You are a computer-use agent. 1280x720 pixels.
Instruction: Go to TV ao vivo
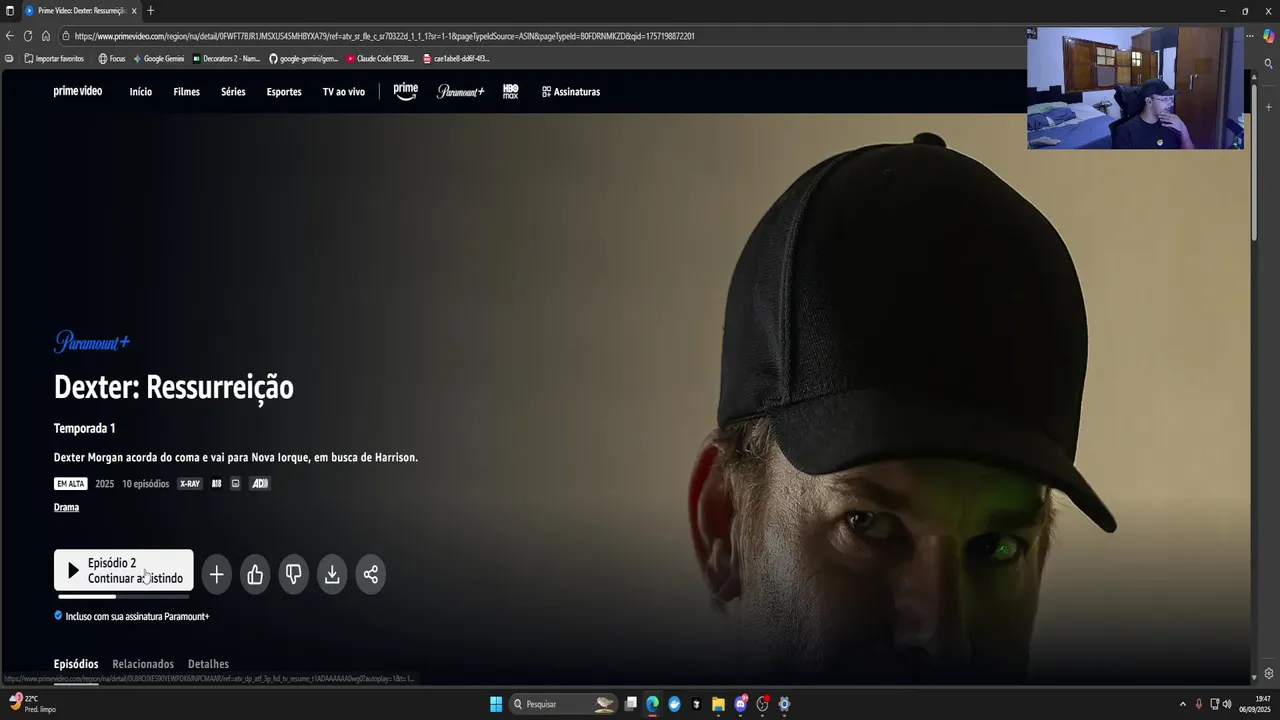[x=344, y=92]
